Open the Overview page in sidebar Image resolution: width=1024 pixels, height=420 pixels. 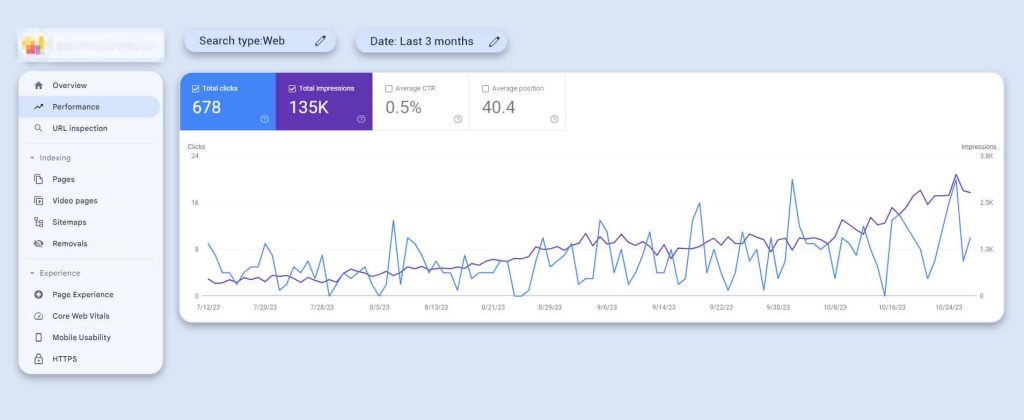coord(69,85)
